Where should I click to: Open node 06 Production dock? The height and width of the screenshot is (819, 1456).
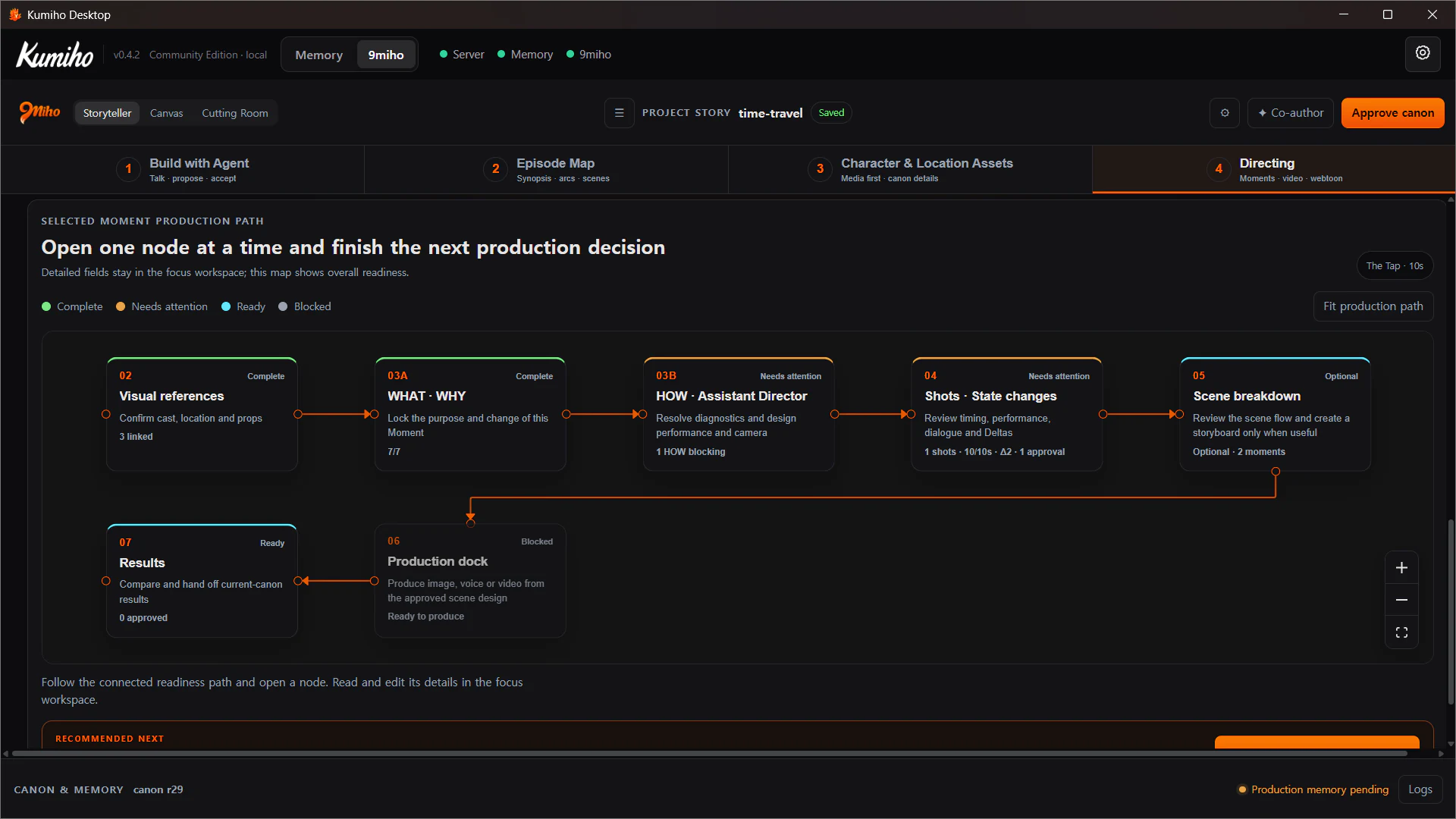(470, 581)
